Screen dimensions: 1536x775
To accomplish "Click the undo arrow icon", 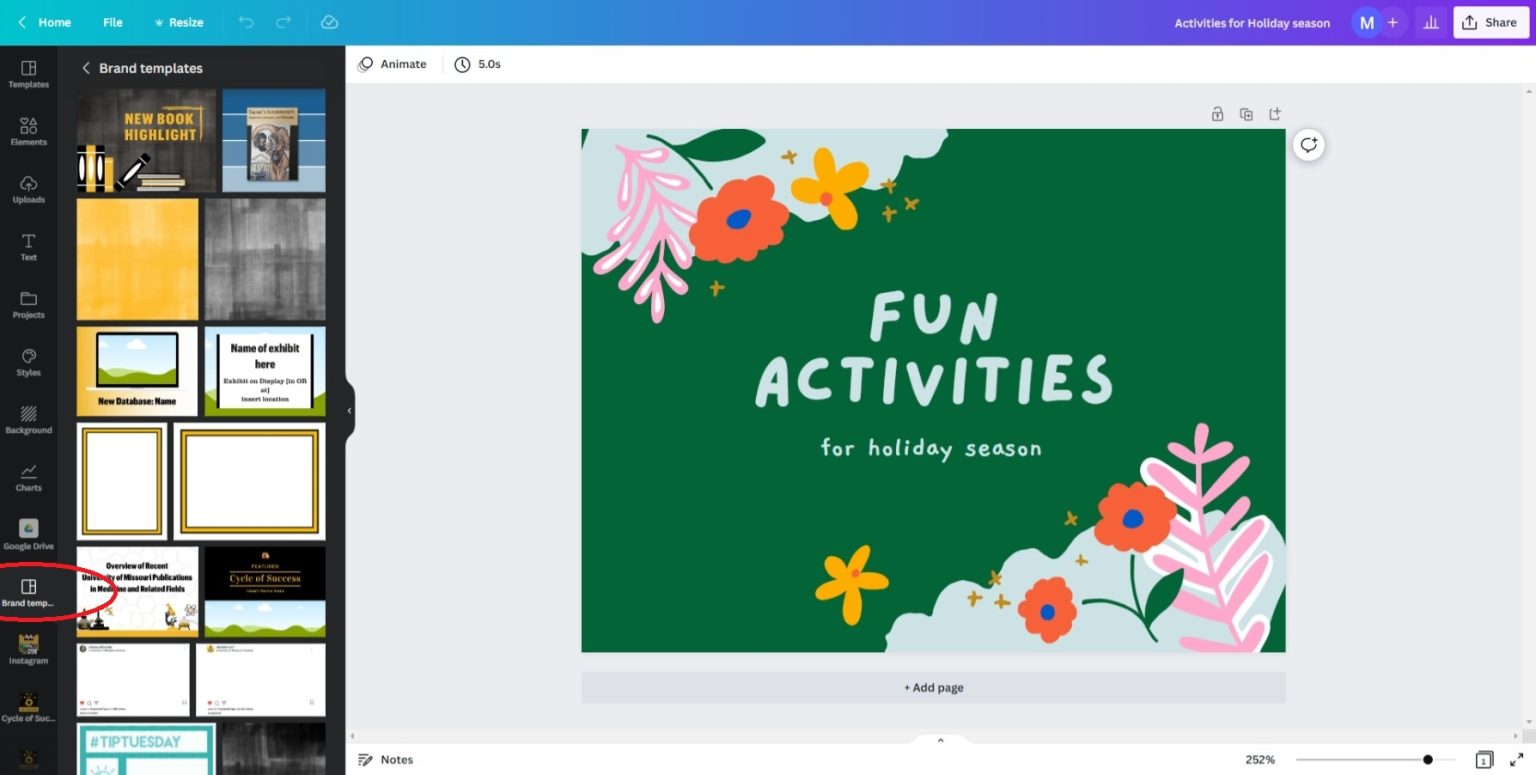I will pyautogui.click(x=246, y=22).
